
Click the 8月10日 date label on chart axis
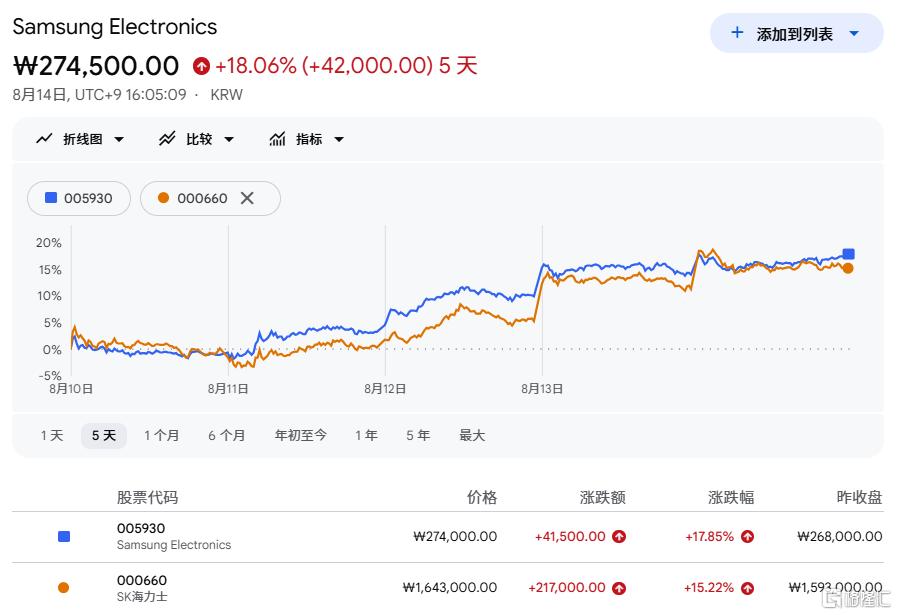click(x=71, y=389)
